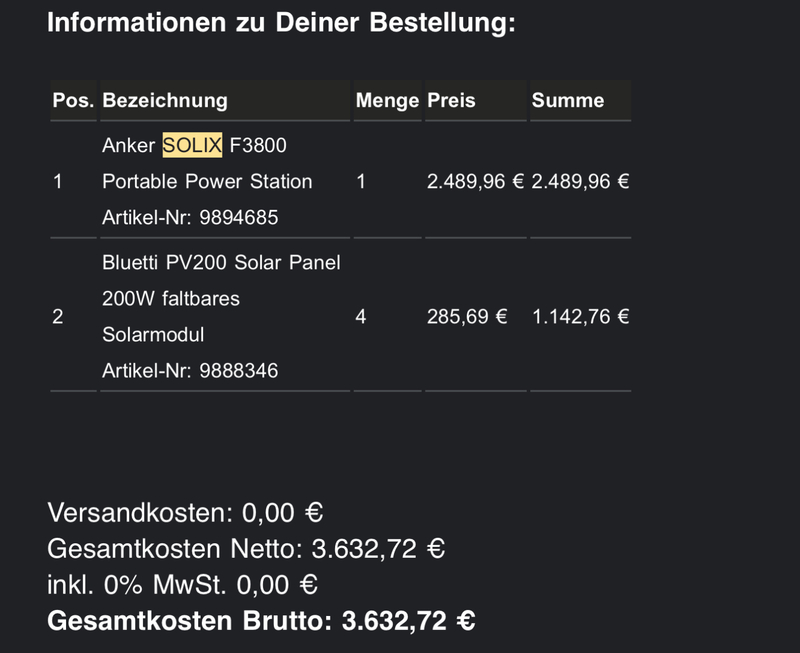The width and height of the screenshot is (800, 653).
Task: Click "Bluetti PV200 Solar Panel" product name
Action: pyautogui.click(x=221, y=263)
